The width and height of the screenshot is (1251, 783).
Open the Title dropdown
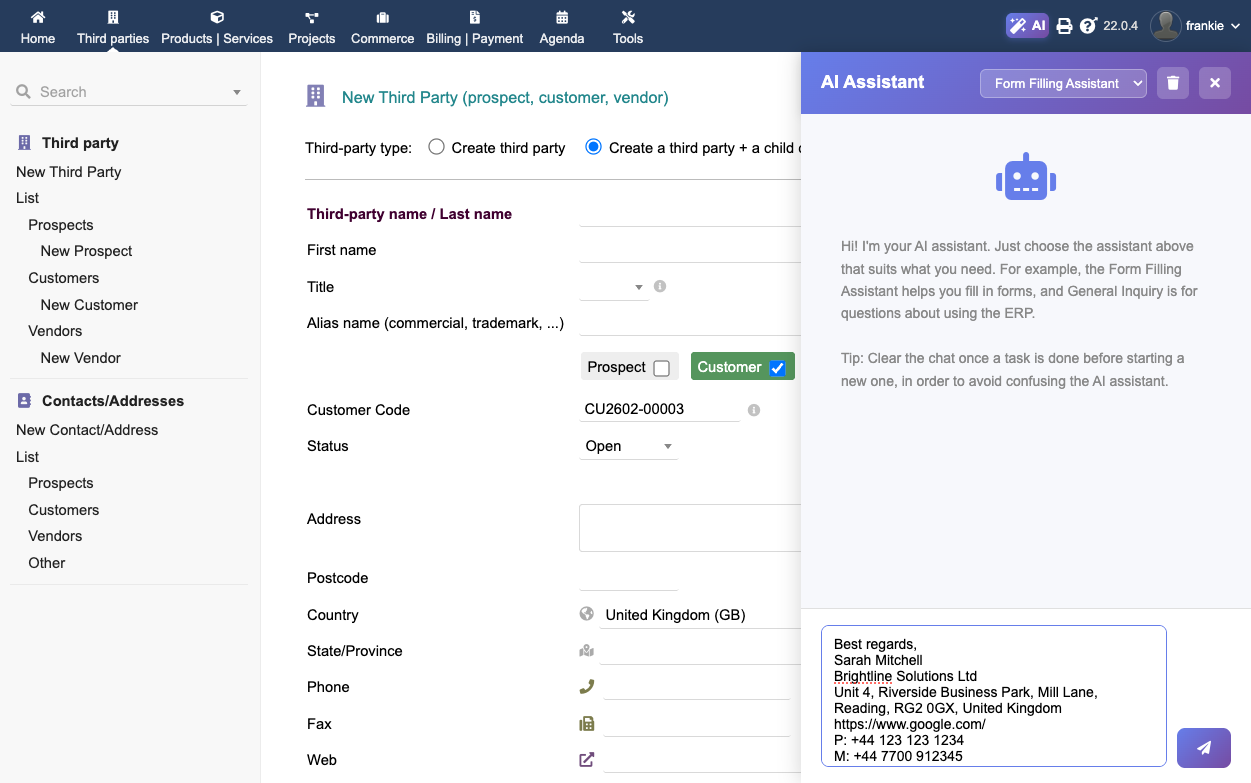[614, 287]
